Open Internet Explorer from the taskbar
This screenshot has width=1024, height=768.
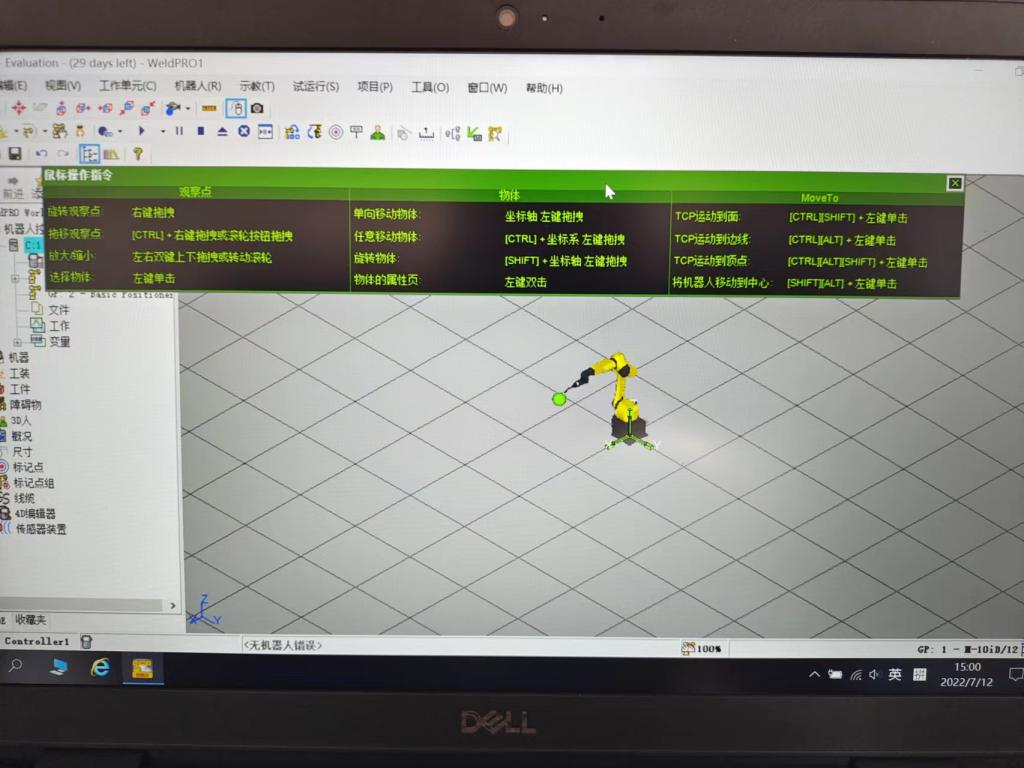(x=100, y=667)
